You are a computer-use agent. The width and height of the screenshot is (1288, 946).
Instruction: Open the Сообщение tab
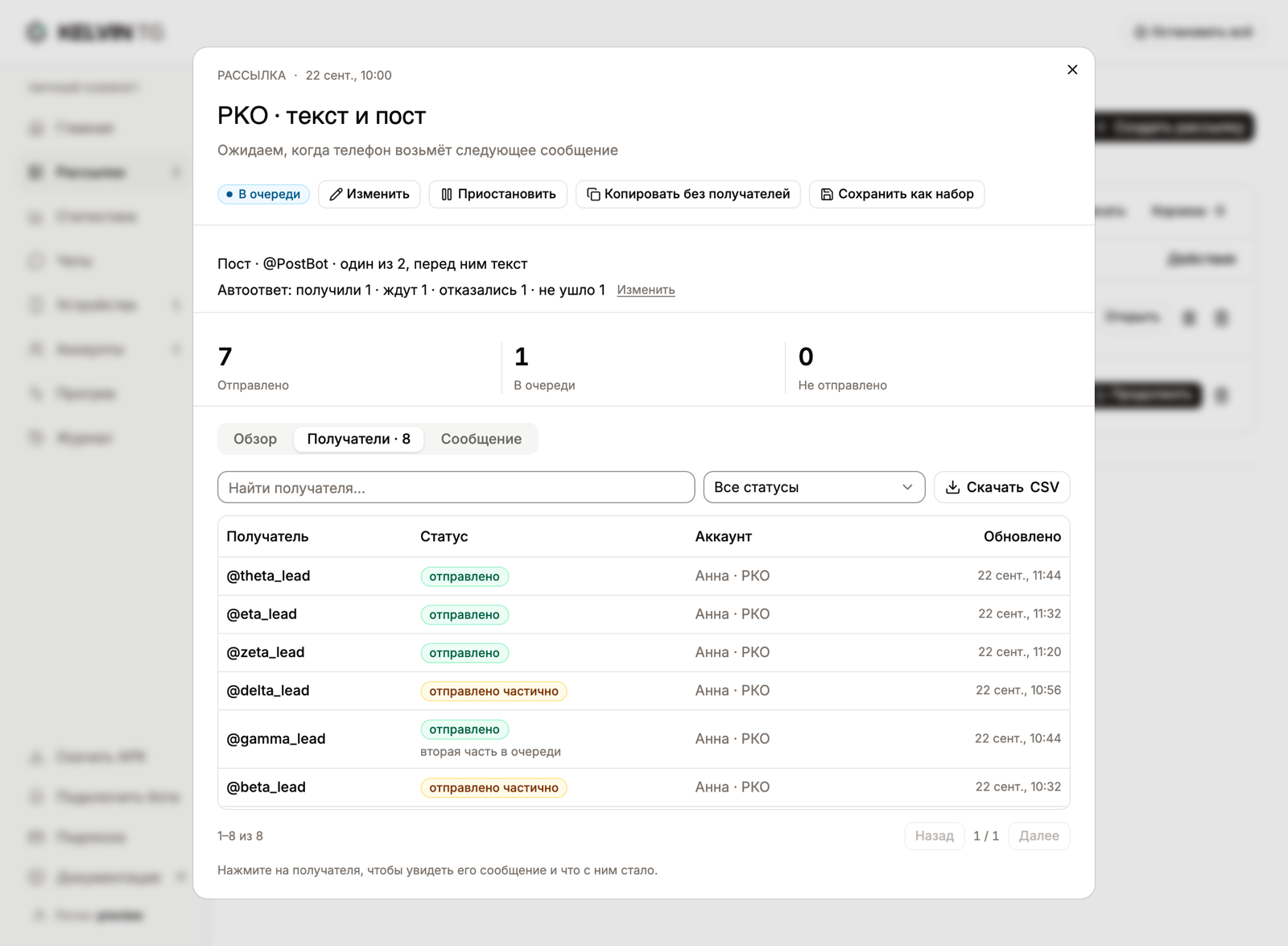pyautogui.click(x=481, y=439)
